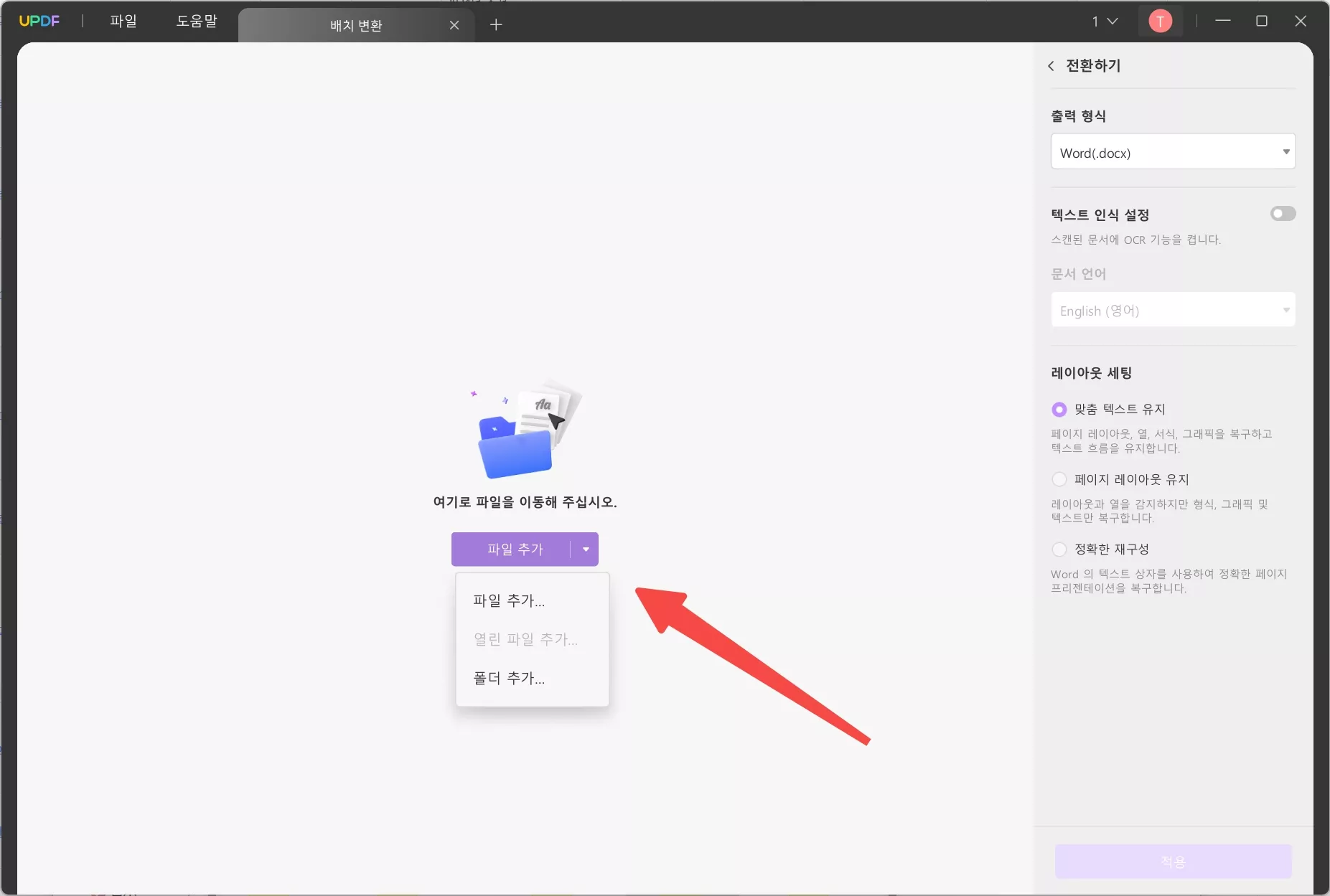The width and height of the screenshot is (1330, 896).
Task: Click the 여기로 파일을 이동해 주십시오 text
Action: pyautogui.click(x=525, y=502)
